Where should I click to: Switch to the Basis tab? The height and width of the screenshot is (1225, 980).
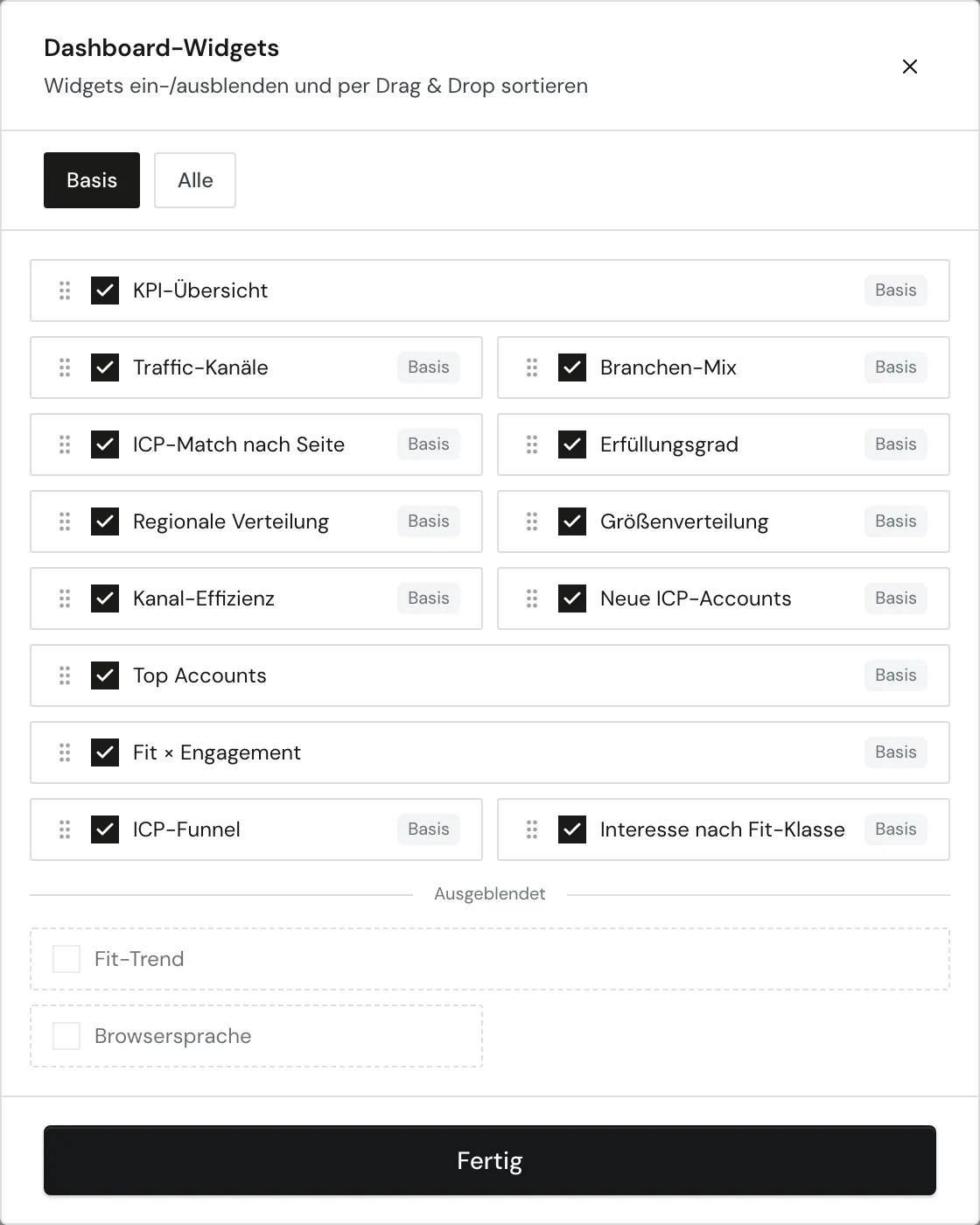click(92, 180)
